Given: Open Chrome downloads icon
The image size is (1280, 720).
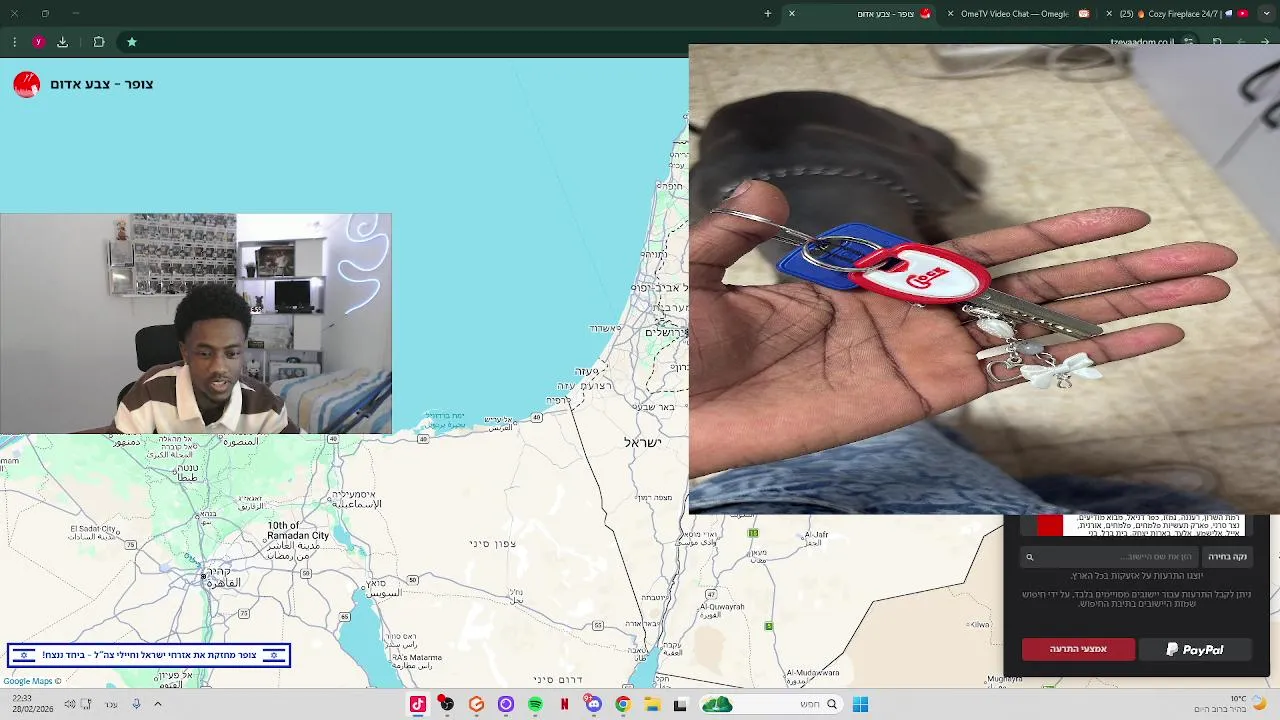Looking at the screenshot, I should (x=63, y=42).
